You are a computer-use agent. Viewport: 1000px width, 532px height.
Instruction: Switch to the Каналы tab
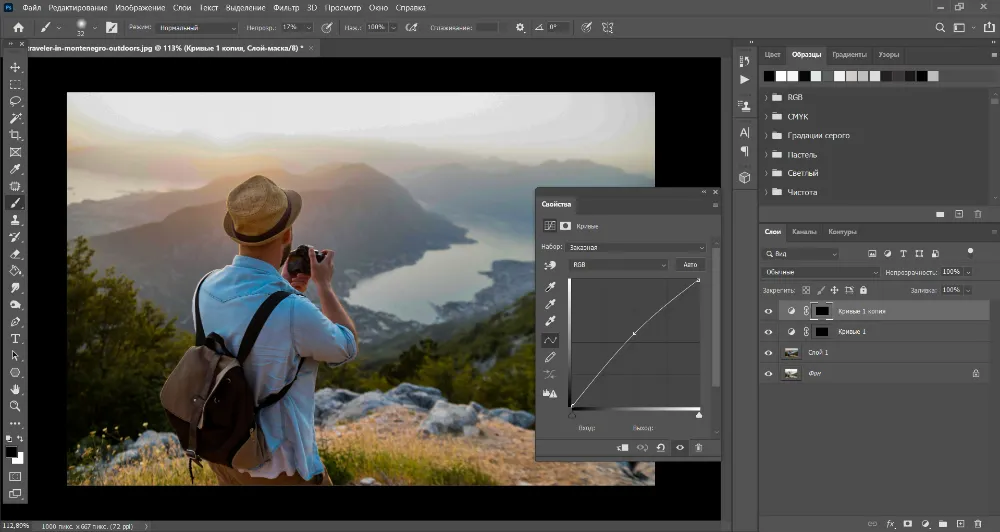(804, 232)
